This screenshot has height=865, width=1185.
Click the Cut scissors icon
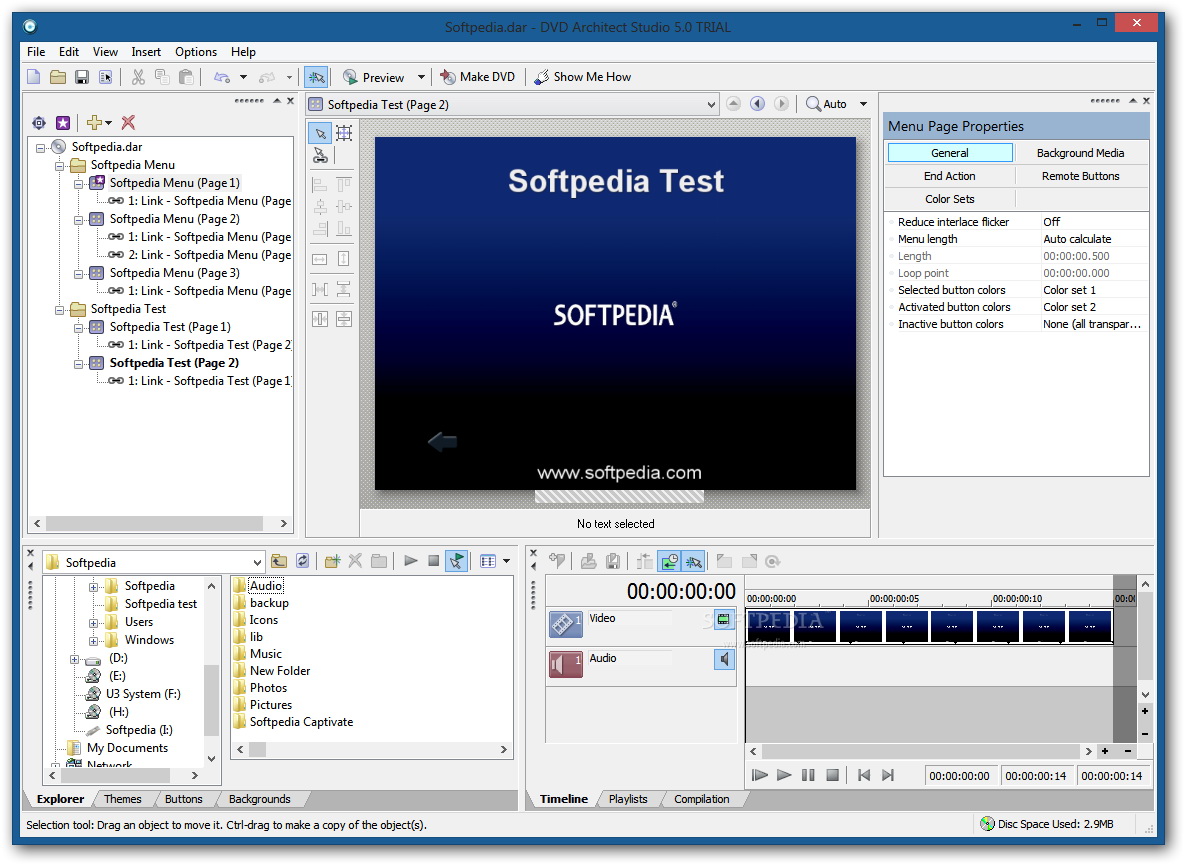[138, 77]
